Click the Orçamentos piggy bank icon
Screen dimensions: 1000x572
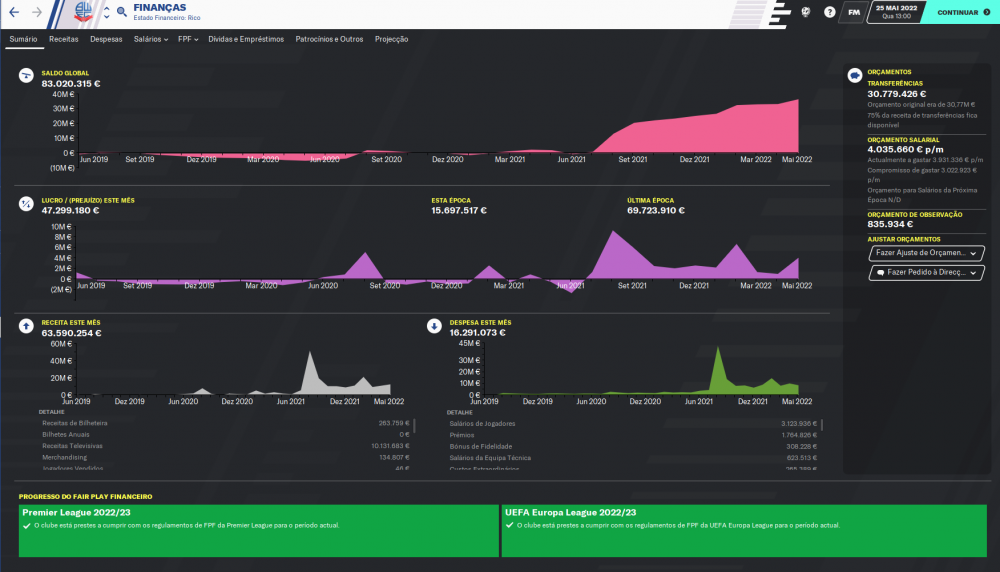click(x=855, y=75)
